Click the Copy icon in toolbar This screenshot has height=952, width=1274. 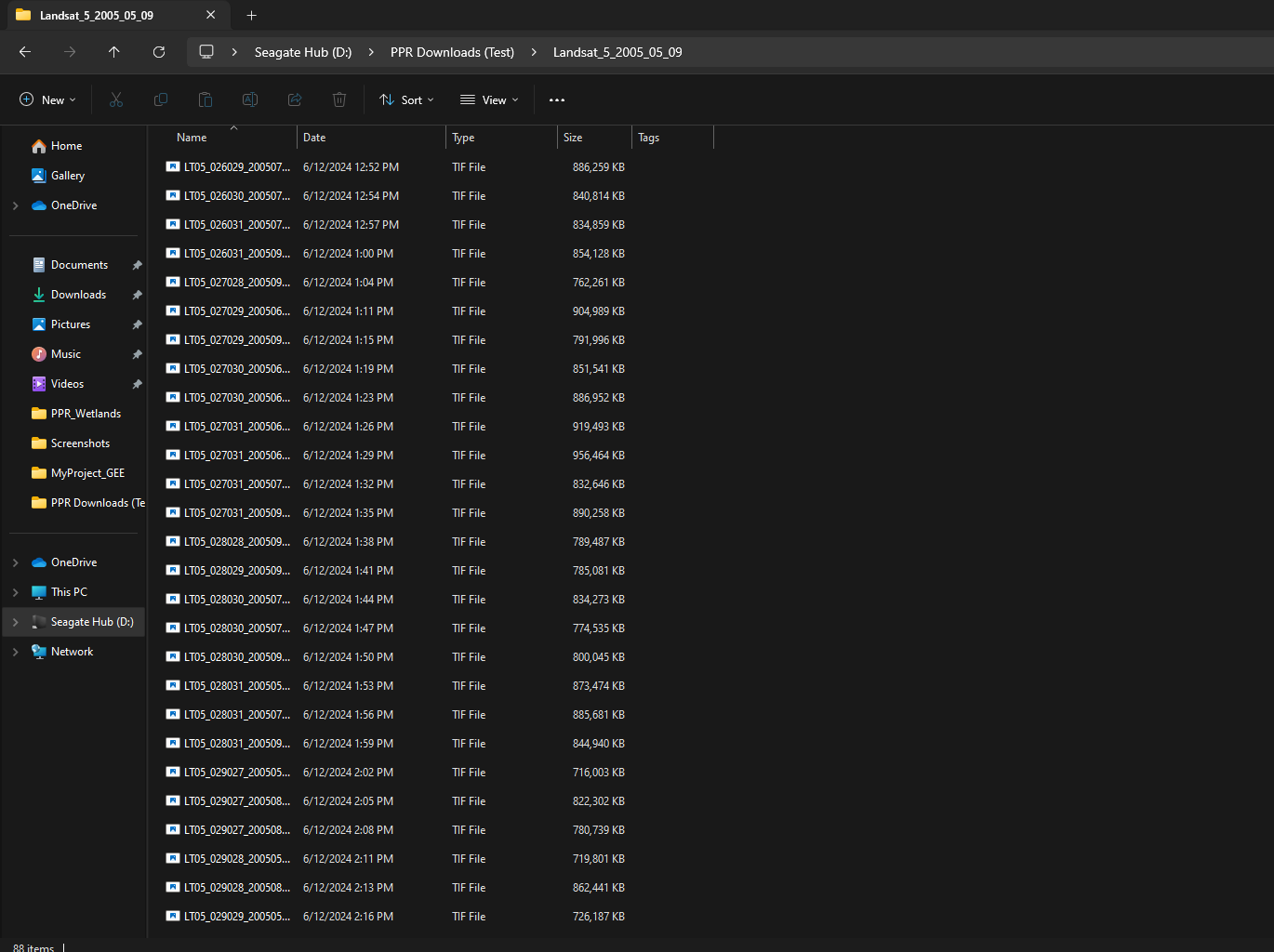(161, 99)
